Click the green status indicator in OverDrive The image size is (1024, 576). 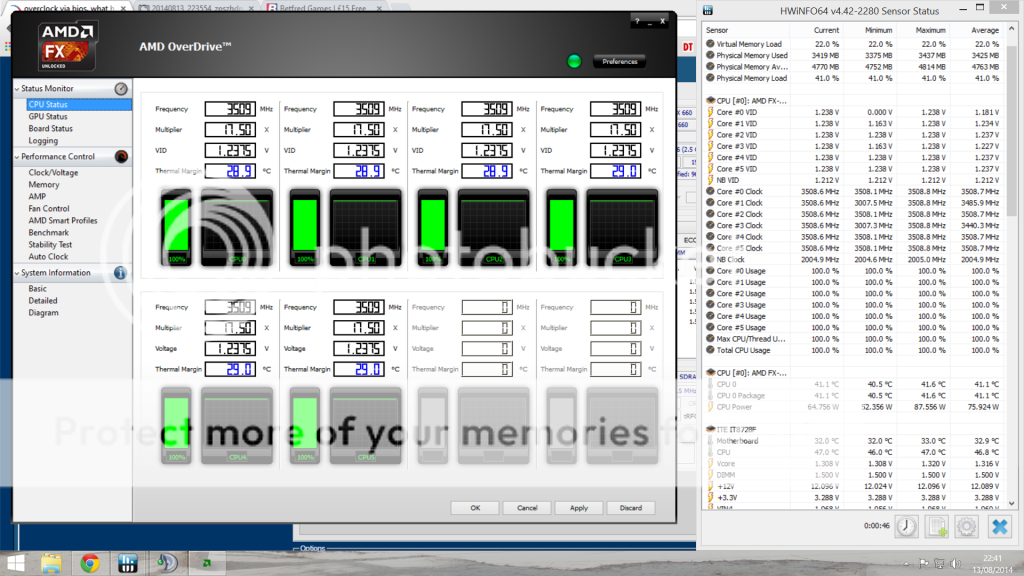click(x=574, y=61)
